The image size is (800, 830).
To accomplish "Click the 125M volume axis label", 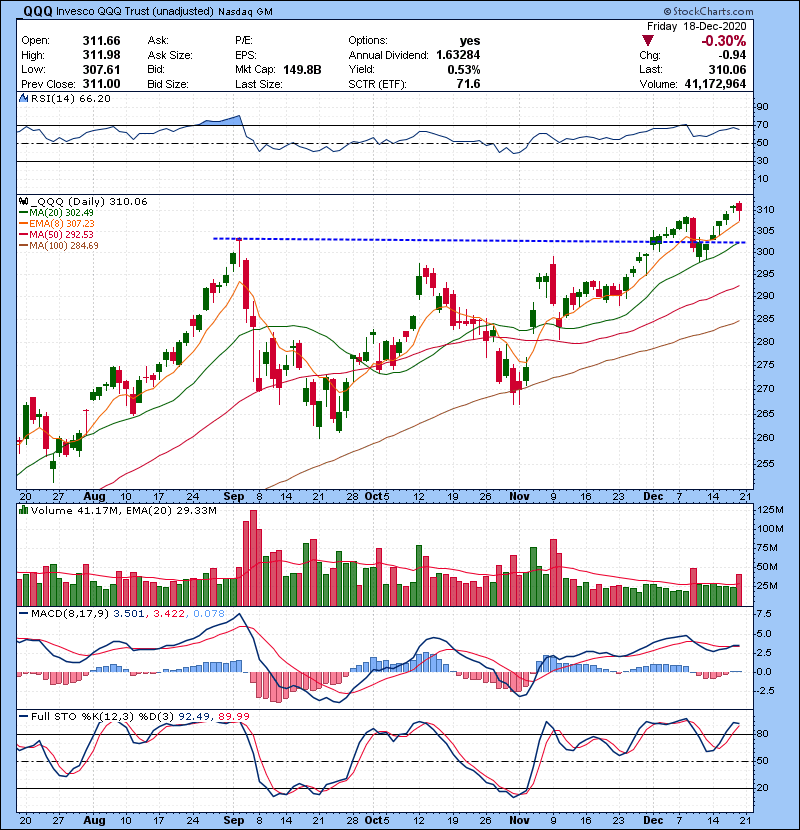I will click(x=771, y=510).
